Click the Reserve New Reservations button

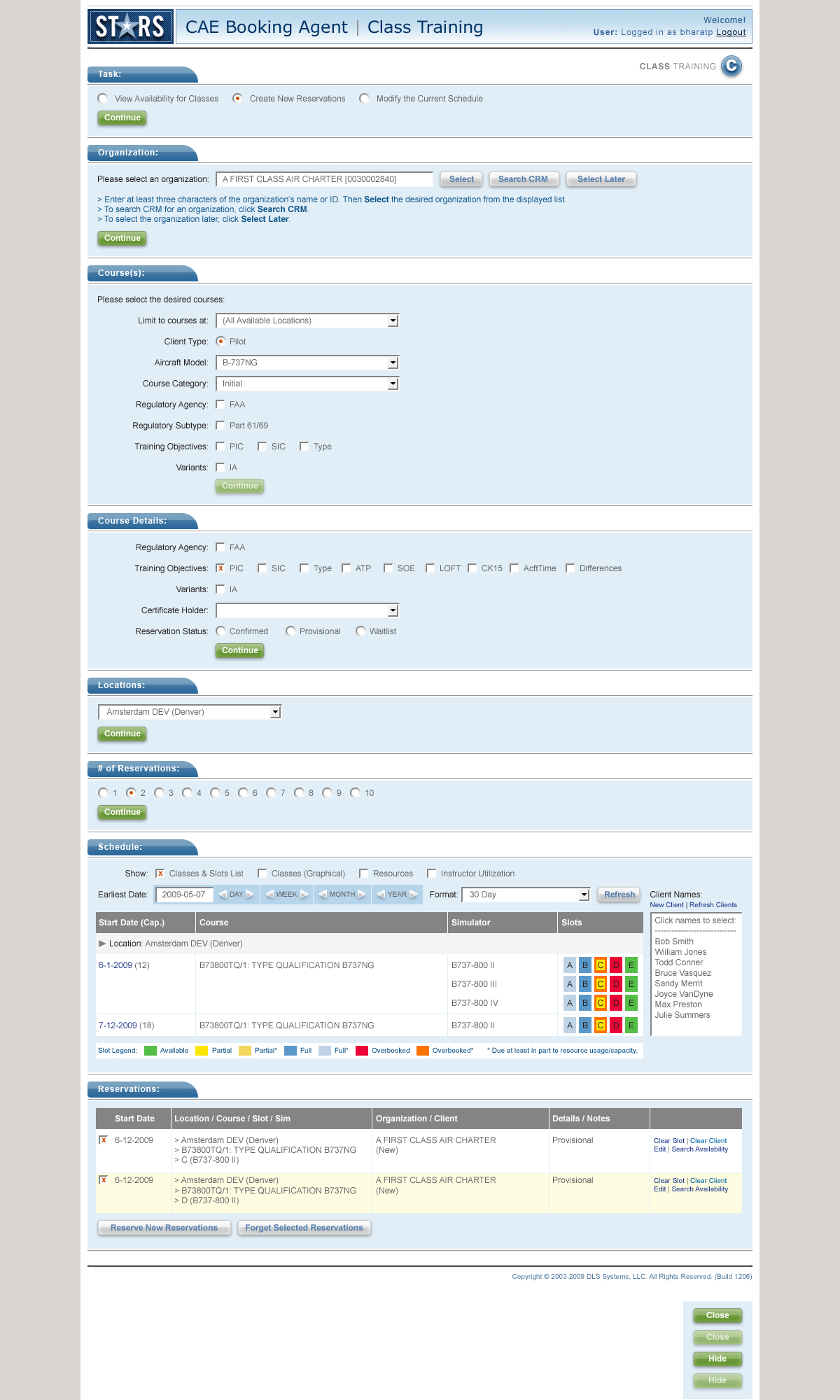[164, 1228]
